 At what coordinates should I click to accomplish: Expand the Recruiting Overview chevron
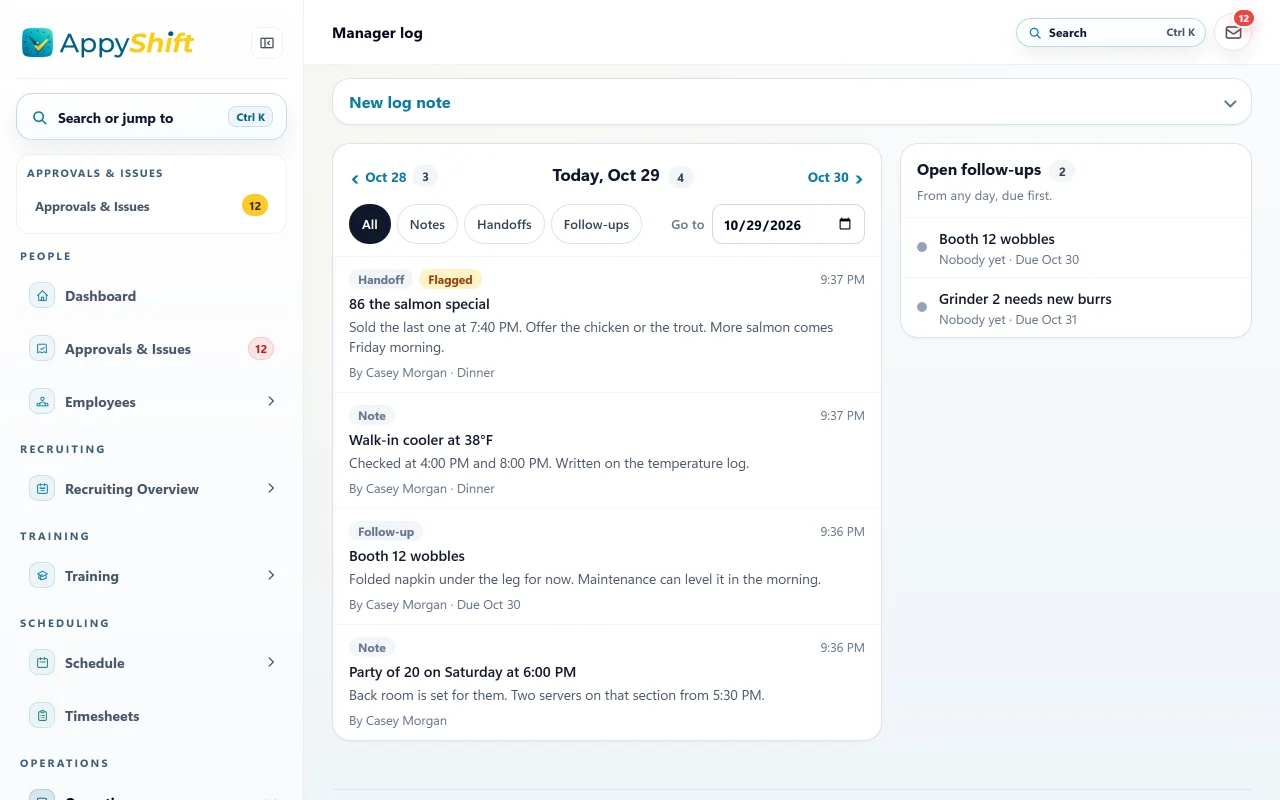[x=271, y=488]
